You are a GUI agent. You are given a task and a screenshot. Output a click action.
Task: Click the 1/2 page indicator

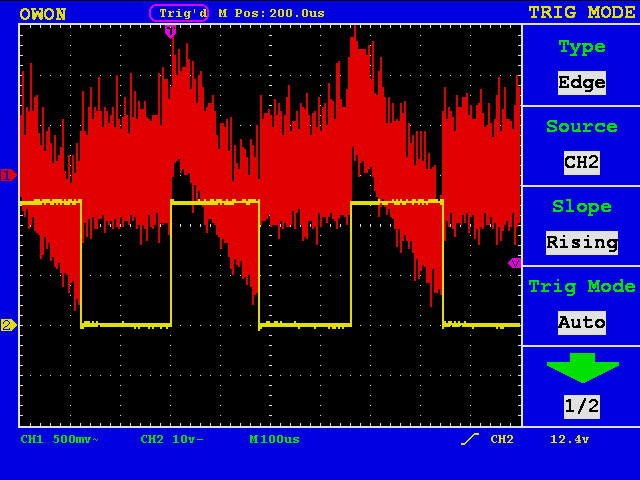click(x=582, y=407)
